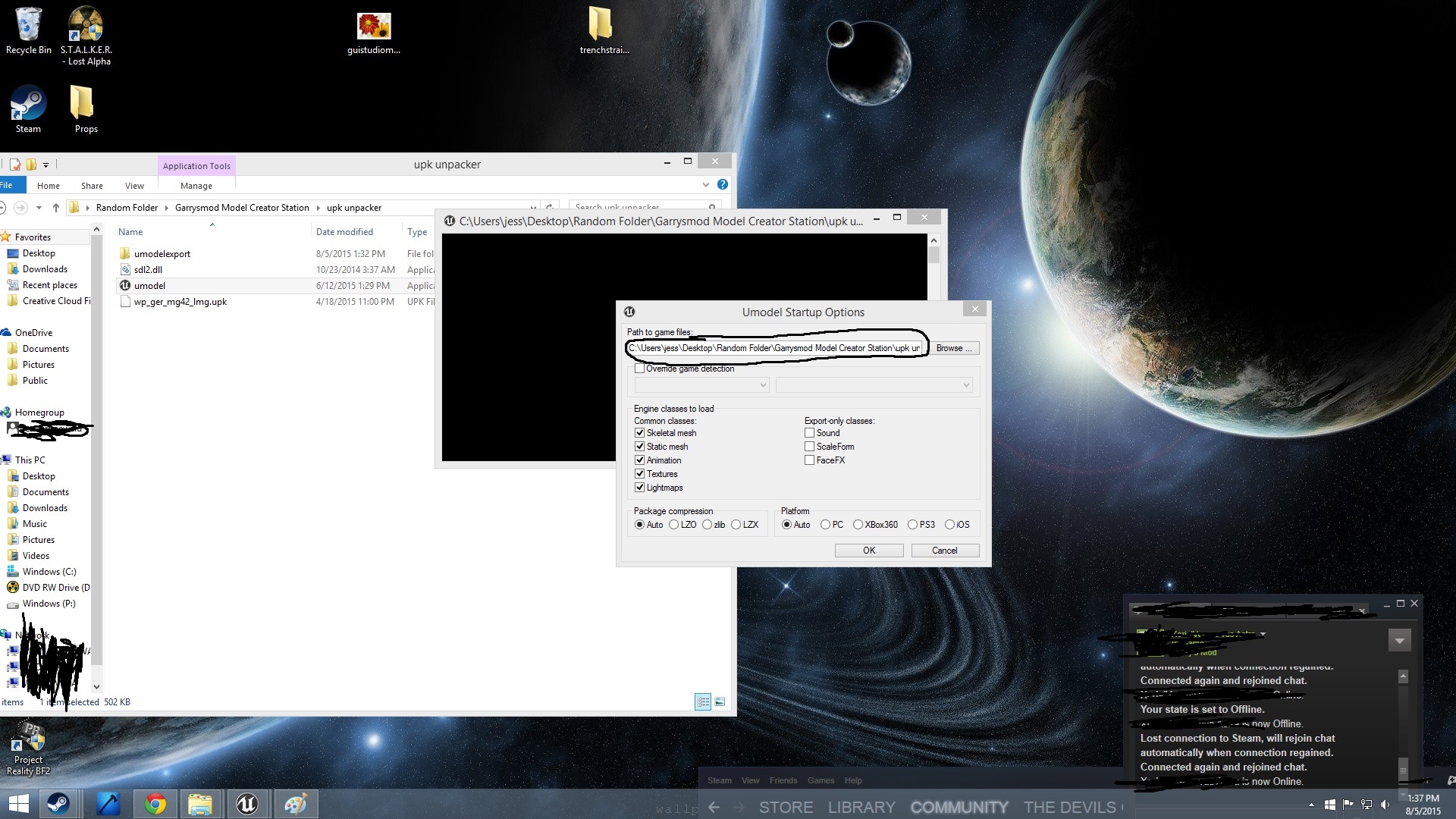Expand the Explorer ribbon chevron
Viewport: 1456px width, 819px height.
(705, 184)
